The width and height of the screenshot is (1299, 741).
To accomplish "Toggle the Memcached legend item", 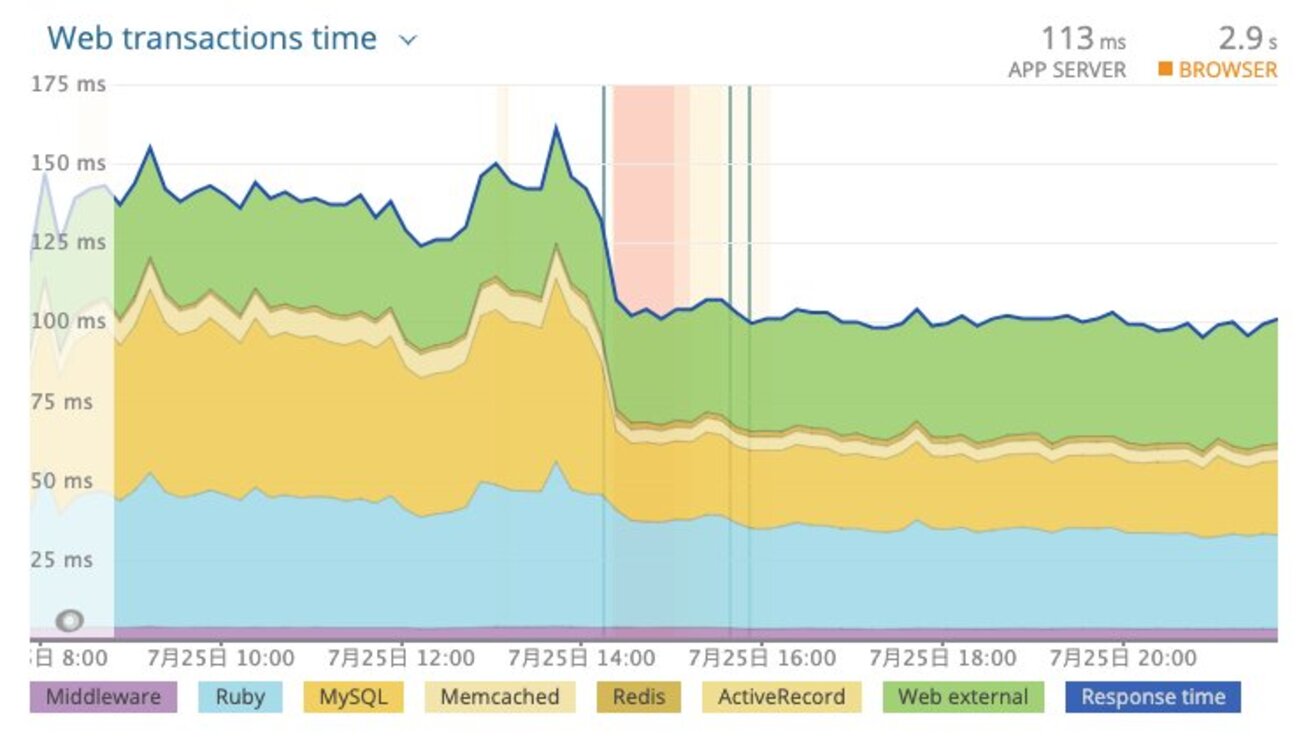I will point(498,697).
